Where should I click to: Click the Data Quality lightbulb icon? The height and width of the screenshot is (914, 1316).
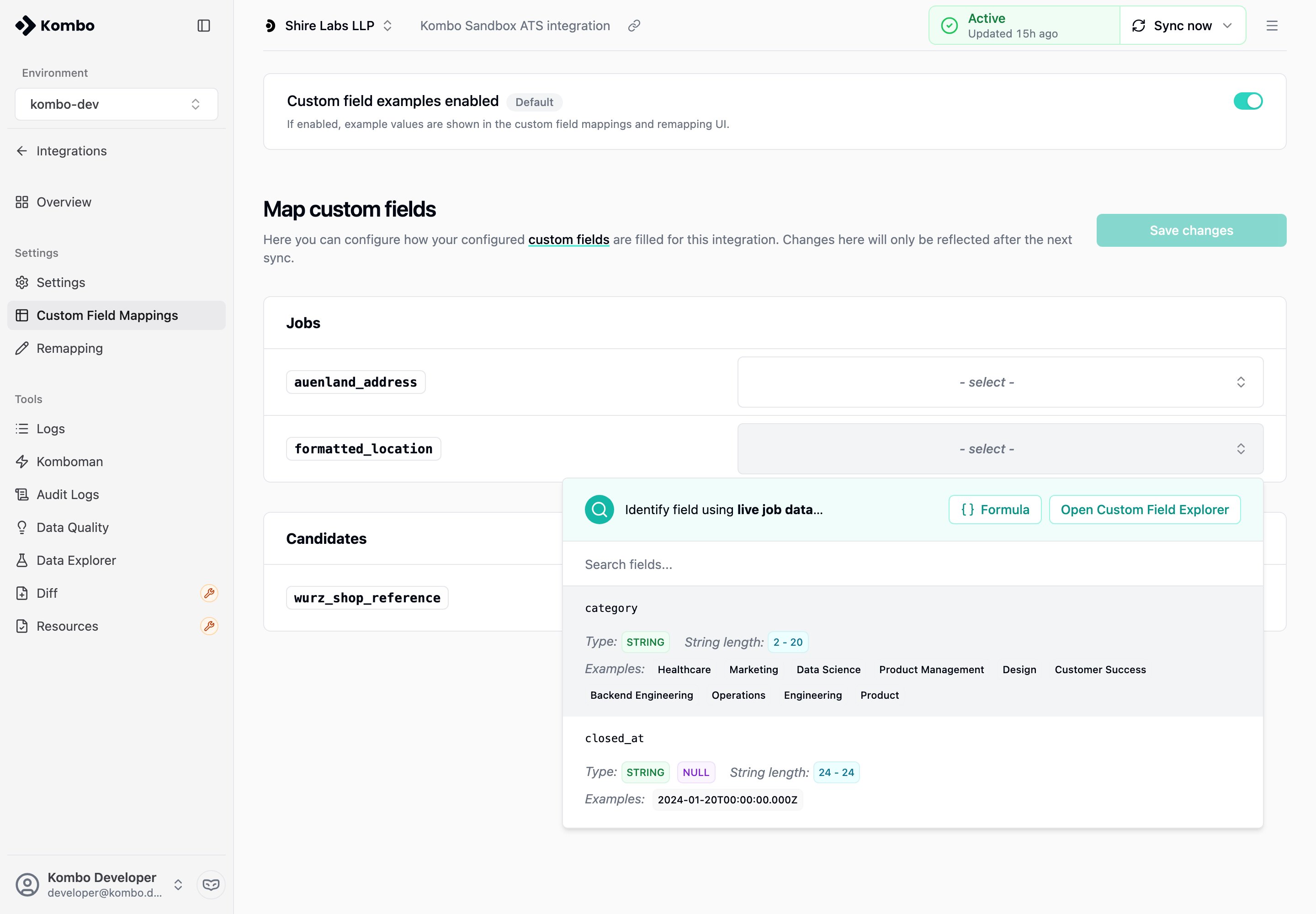22,527
